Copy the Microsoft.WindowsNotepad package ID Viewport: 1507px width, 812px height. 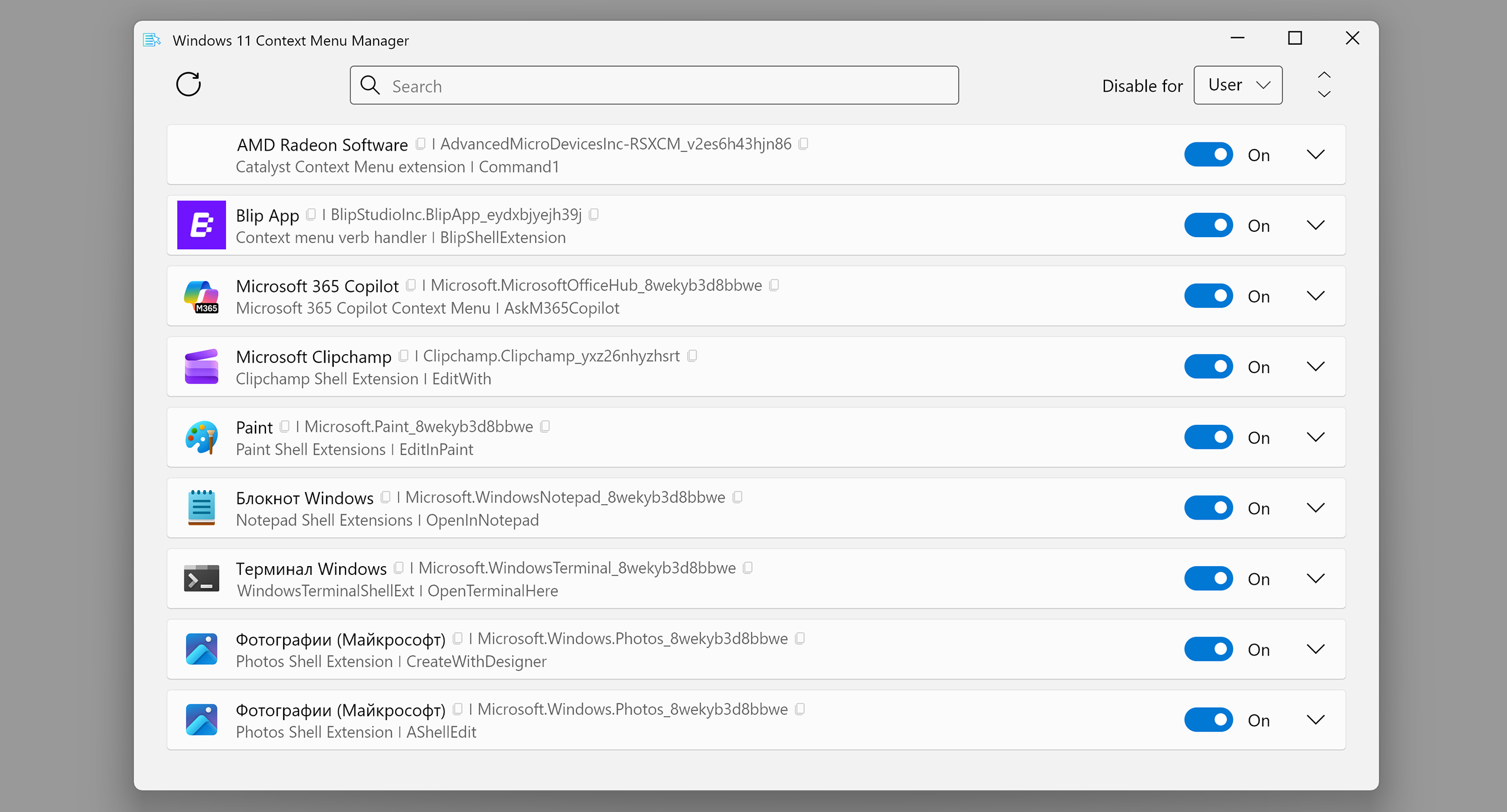(738, 497)
